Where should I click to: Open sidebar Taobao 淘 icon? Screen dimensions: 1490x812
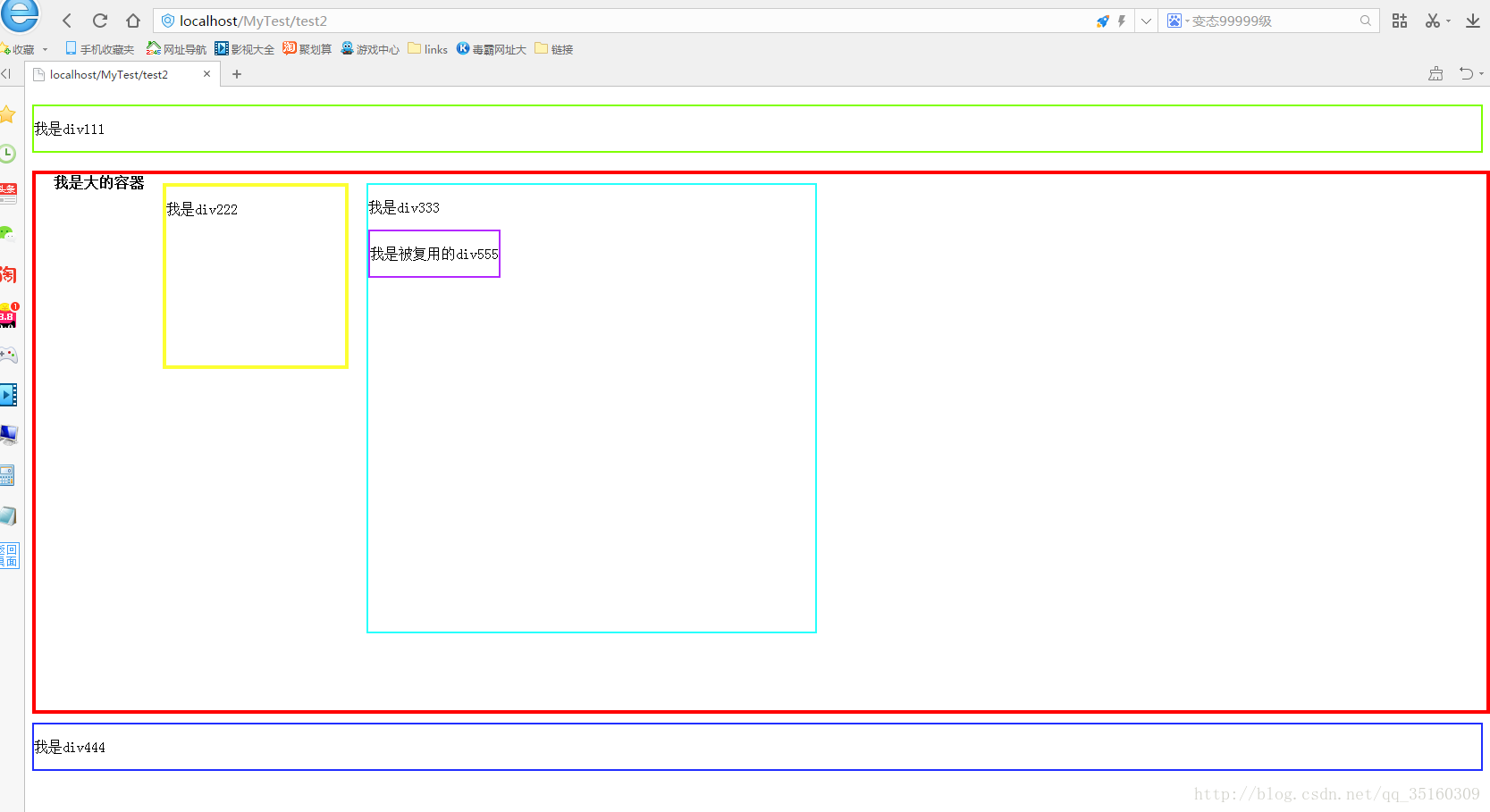tap(8, 274)
